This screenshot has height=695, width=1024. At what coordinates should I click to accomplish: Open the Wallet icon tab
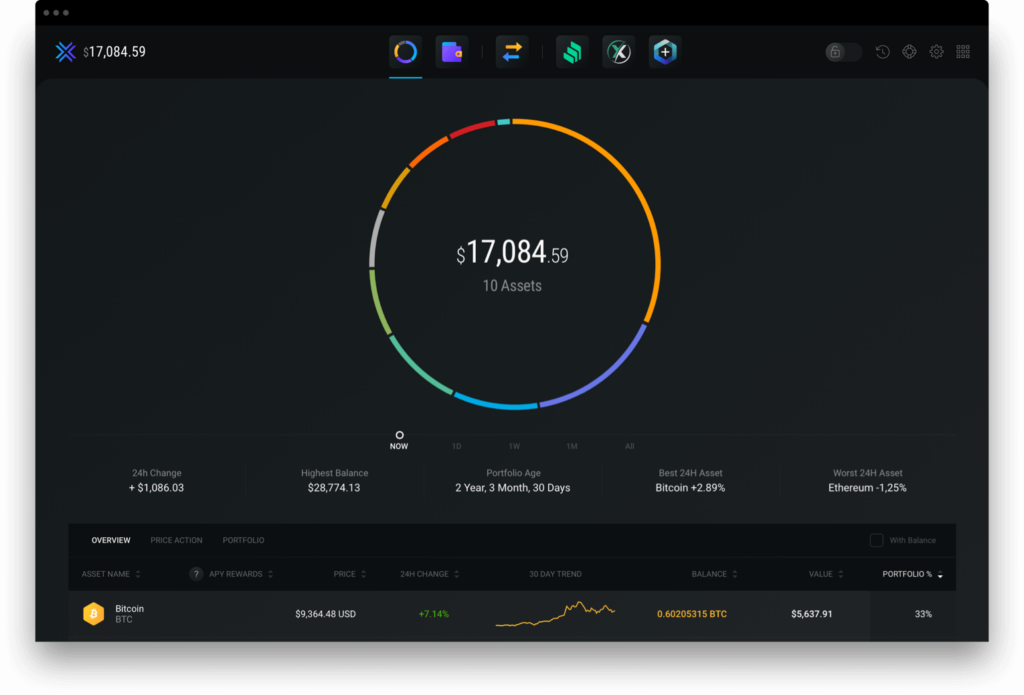click(452, 52)
